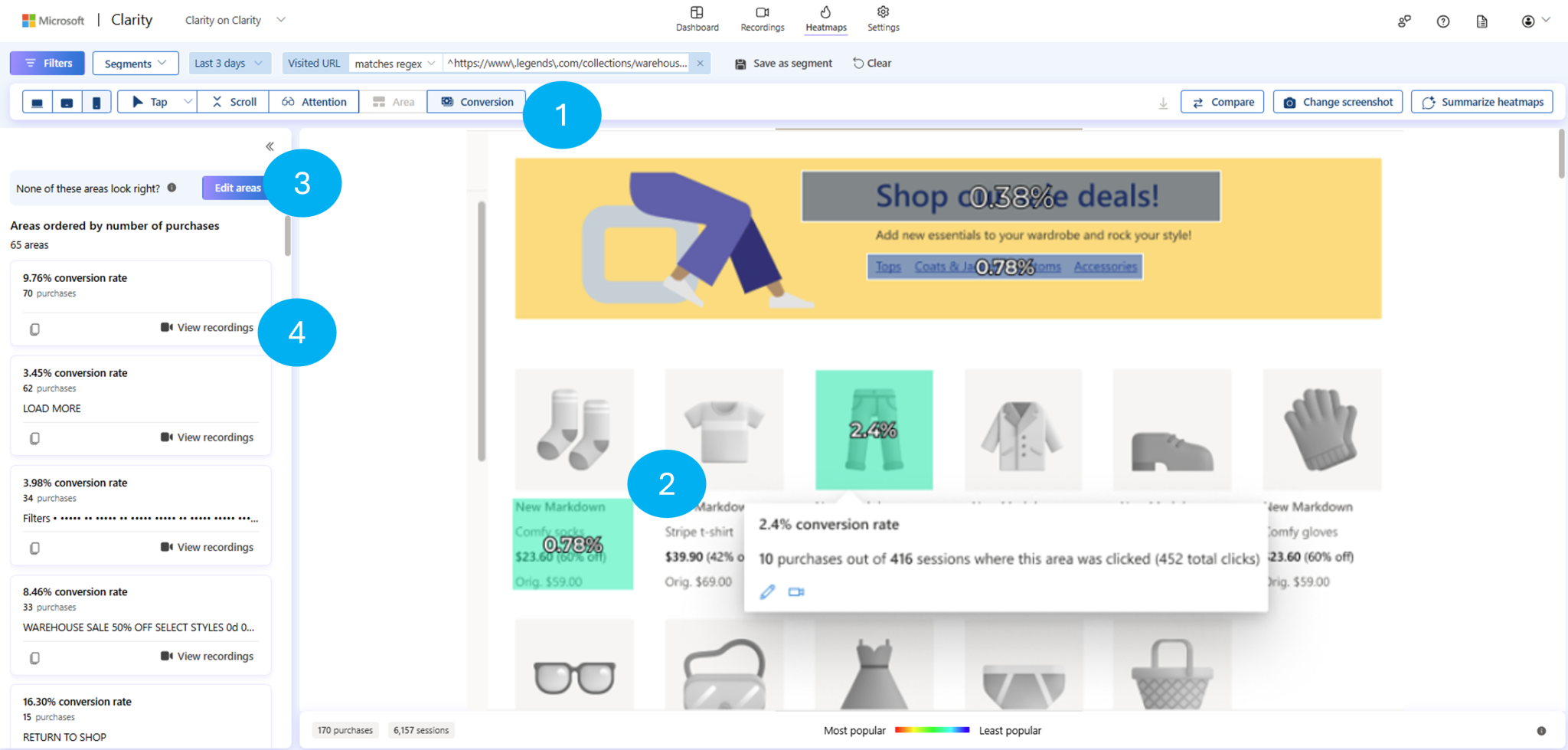Open the Last 3 days date range dropdown
The width and height of the screenshot is (1568, 750).
229,63
